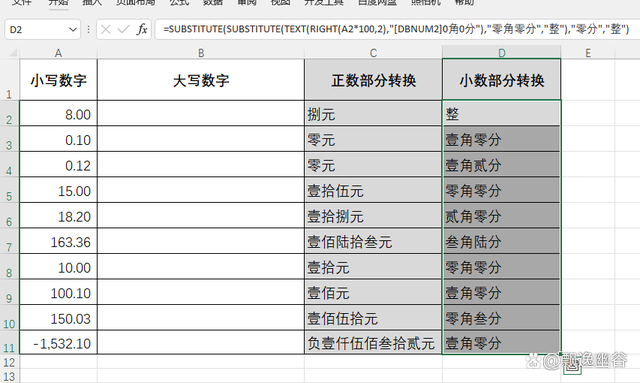The height and width of the screenshot is (383, 640).
Task: Click the 壹角零分 cell in row 3
Action: tap(502, 139)
